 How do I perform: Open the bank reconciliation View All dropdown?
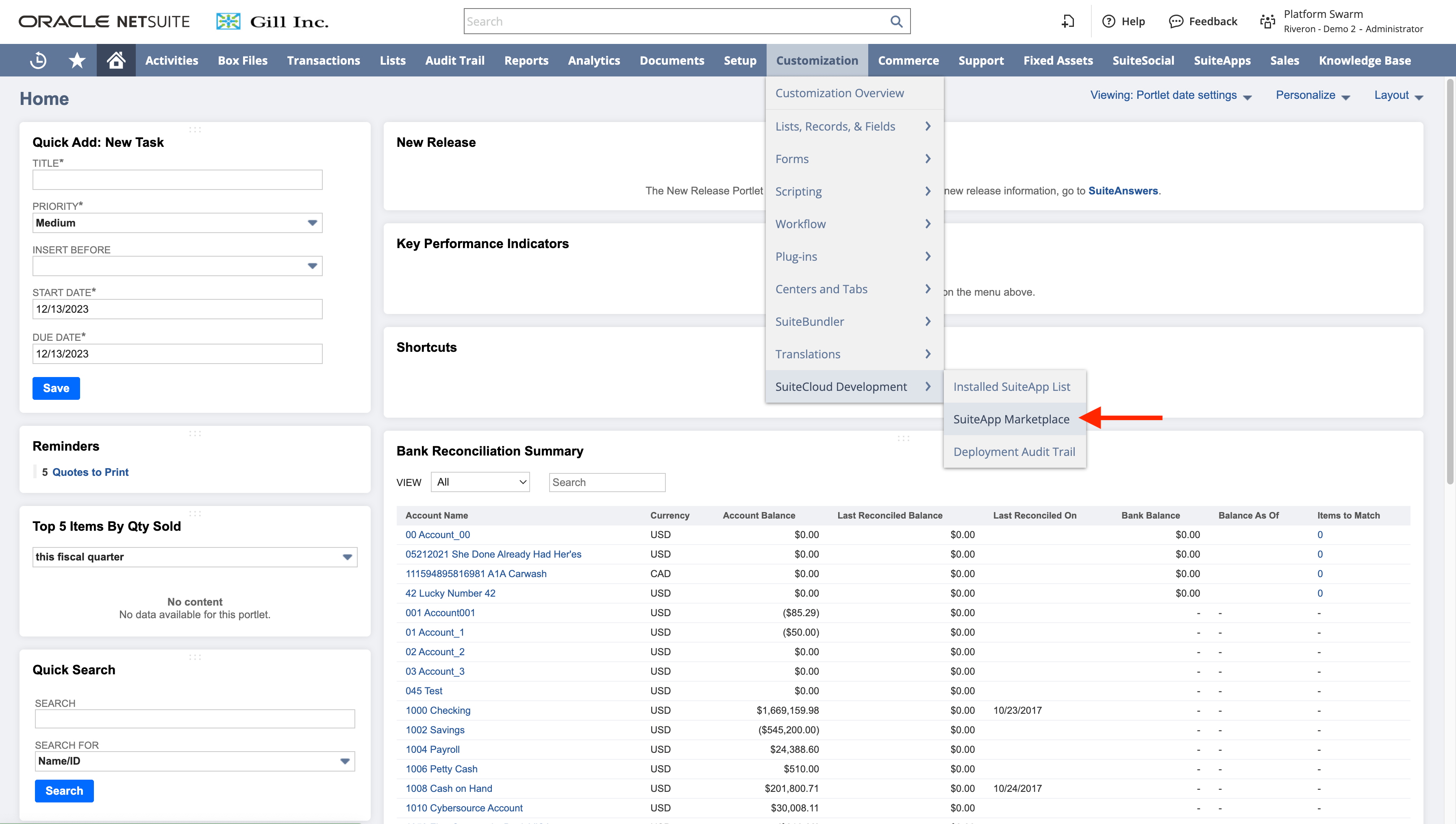pyautogui.click(x=480, y=482)
